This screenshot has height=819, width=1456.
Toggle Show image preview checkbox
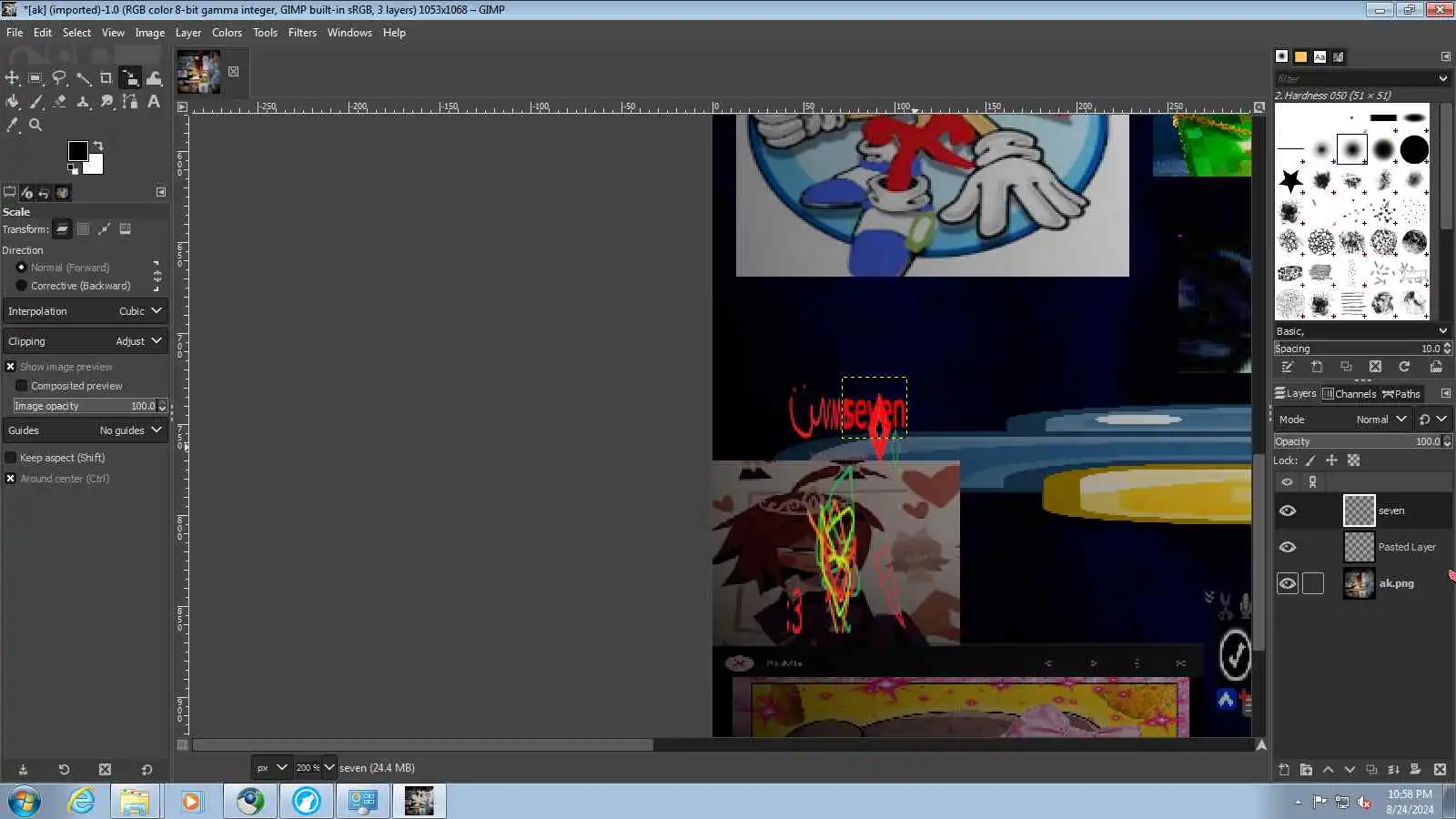click(x=11, y=367)
